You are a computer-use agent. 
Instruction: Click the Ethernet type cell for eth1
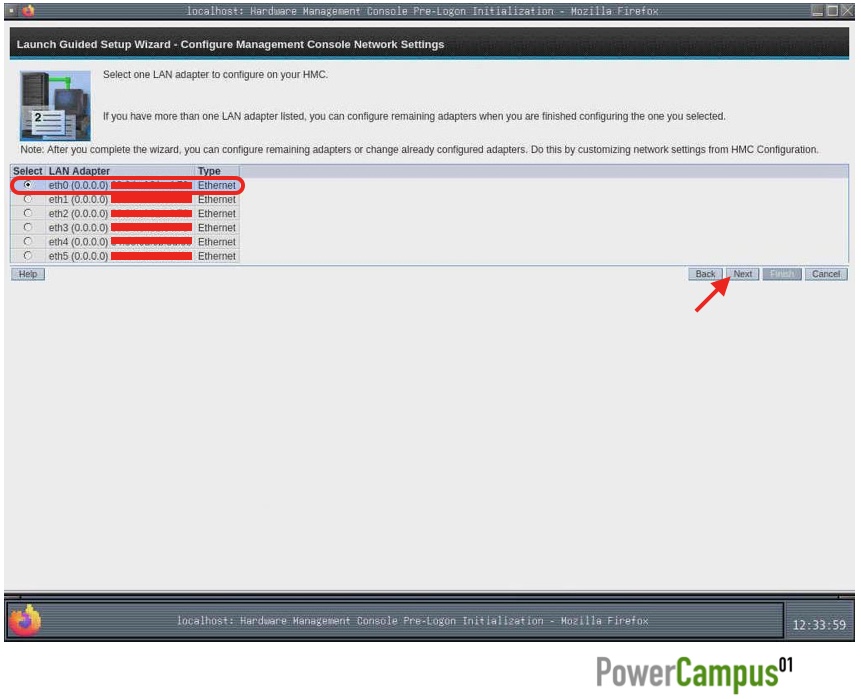coord(217,199)
